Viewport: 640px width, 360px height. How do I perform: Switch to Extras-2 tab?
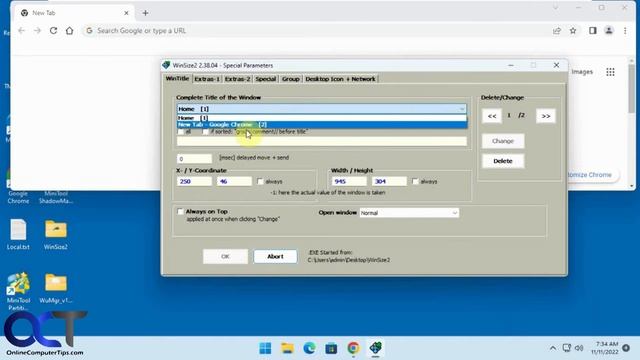[x=238, y=79]
